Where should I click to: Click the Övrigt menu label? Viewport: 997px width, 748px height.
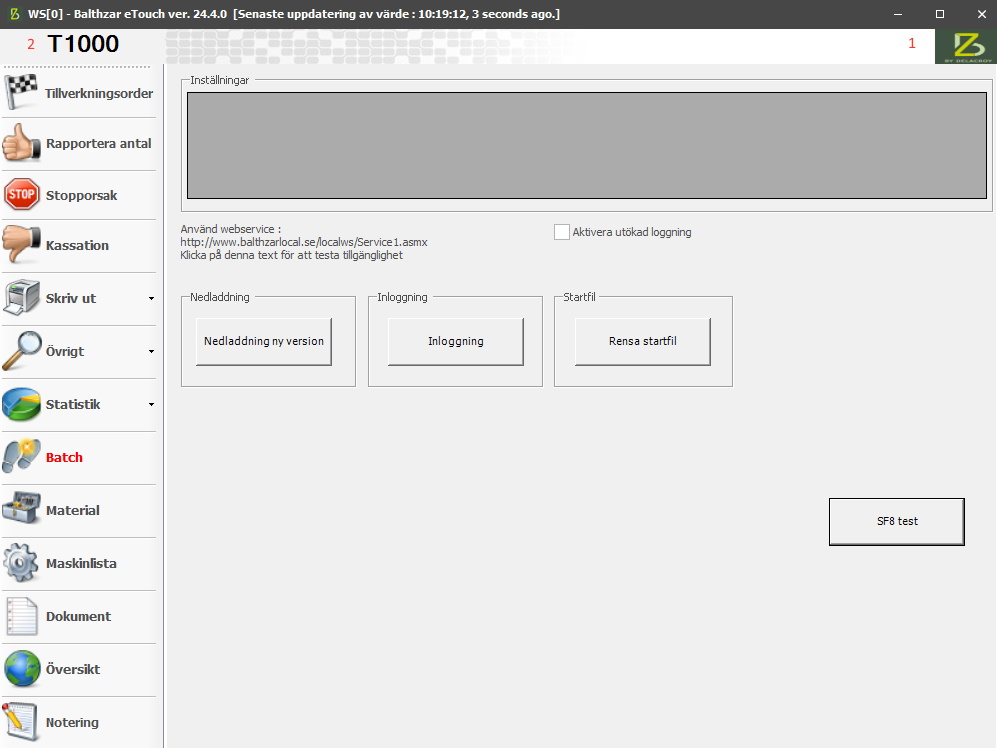pyautogui.click(x=65, y=351)
